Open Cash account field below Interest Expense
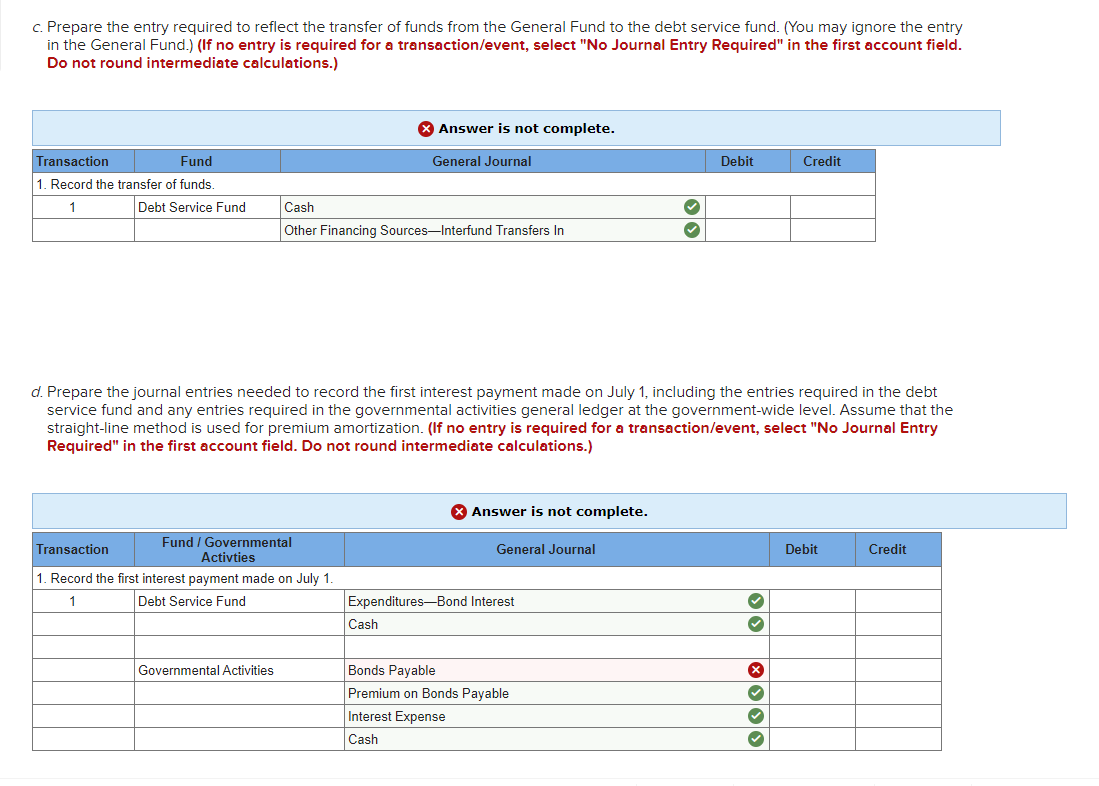This screenshot has width=1099, height=786. (x=557, y=739)
